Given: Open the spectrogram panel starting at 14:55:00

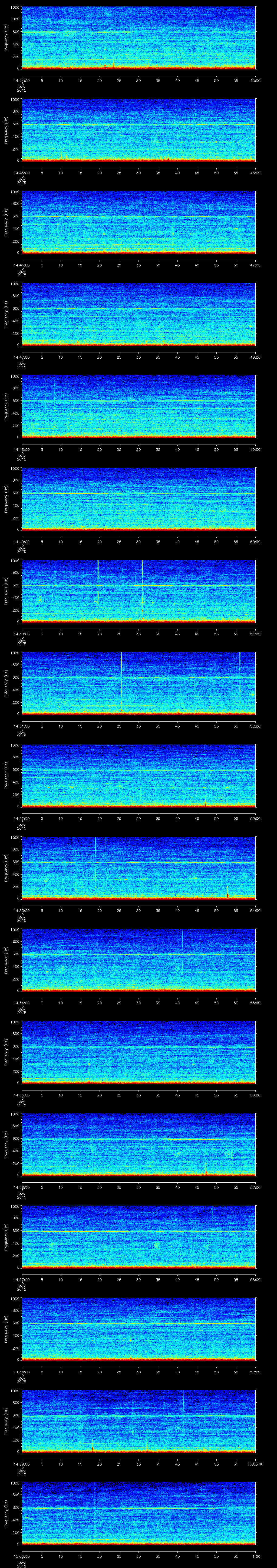Looking at the screenshot, I should pyautogui.click(x=138, y=1052).
